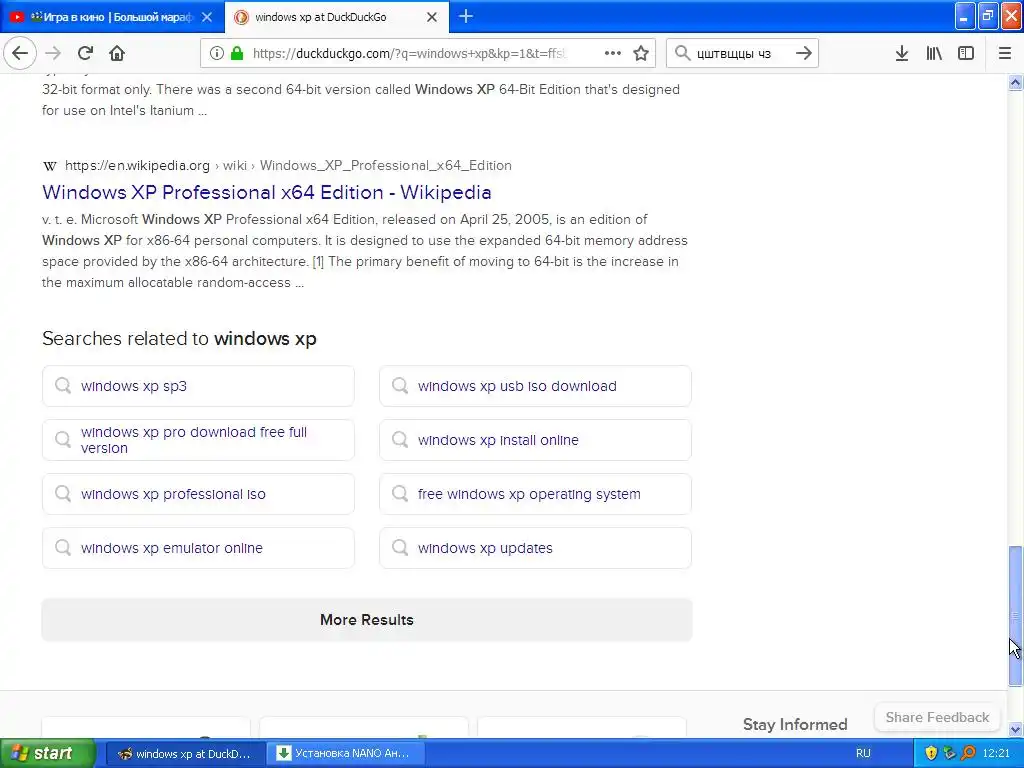
Task: Open the Firefox hamburger menu
Action: [1005, 54]
